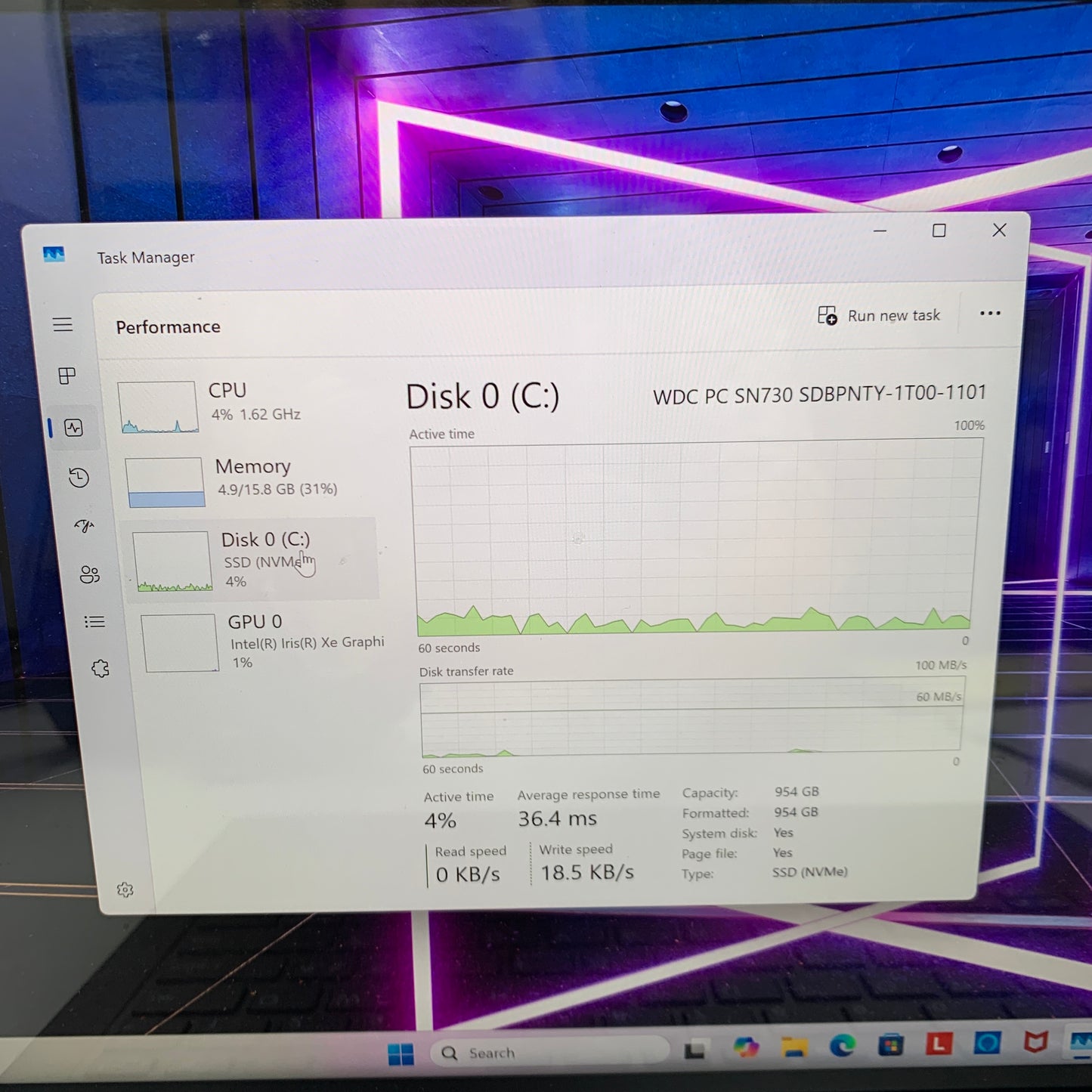
Task: Click the Task Manager title bar icon
Action: click(54, 255)
